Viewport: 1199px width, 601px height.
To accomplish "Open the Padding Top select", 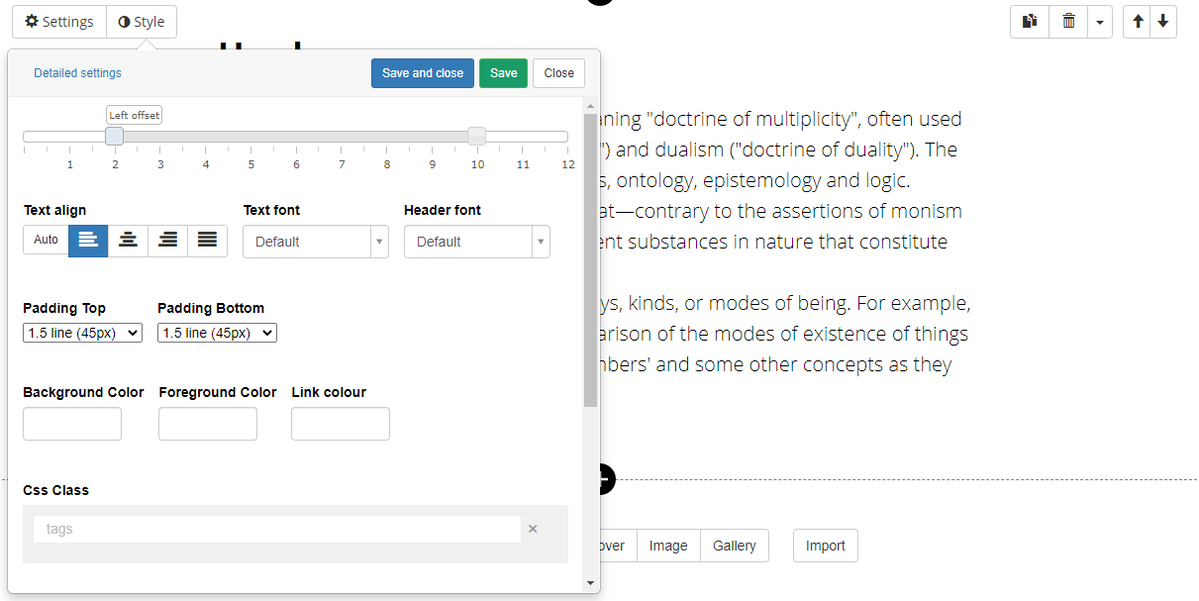I will click(x=83, y=333).
